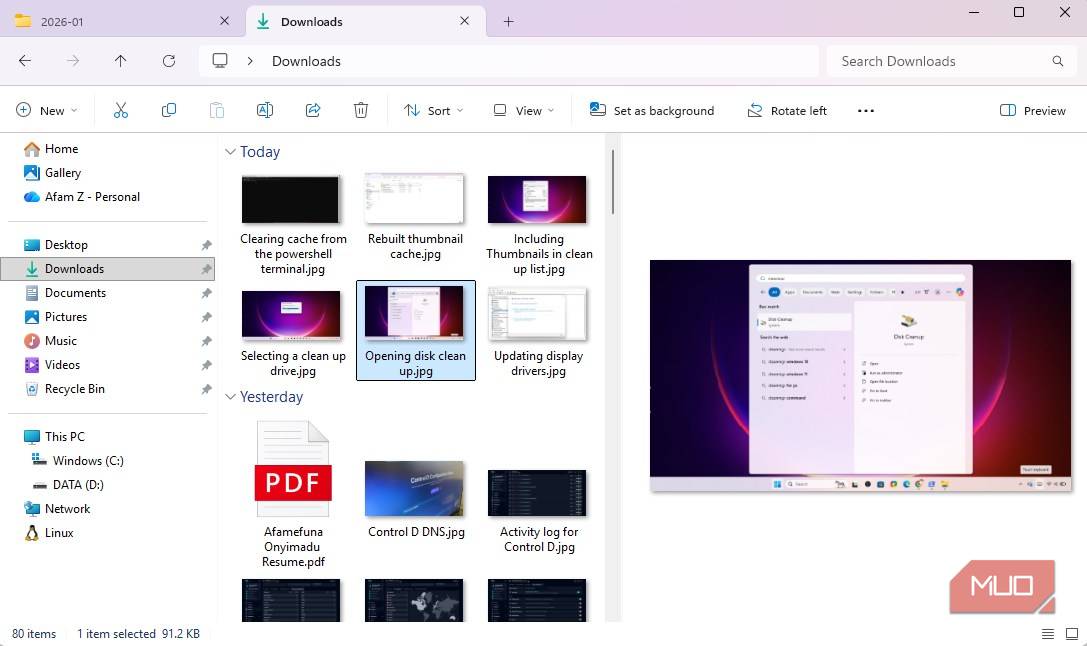Open the Sort dropdown
The width and height of the screenshot is (1087, 646).
433,110
